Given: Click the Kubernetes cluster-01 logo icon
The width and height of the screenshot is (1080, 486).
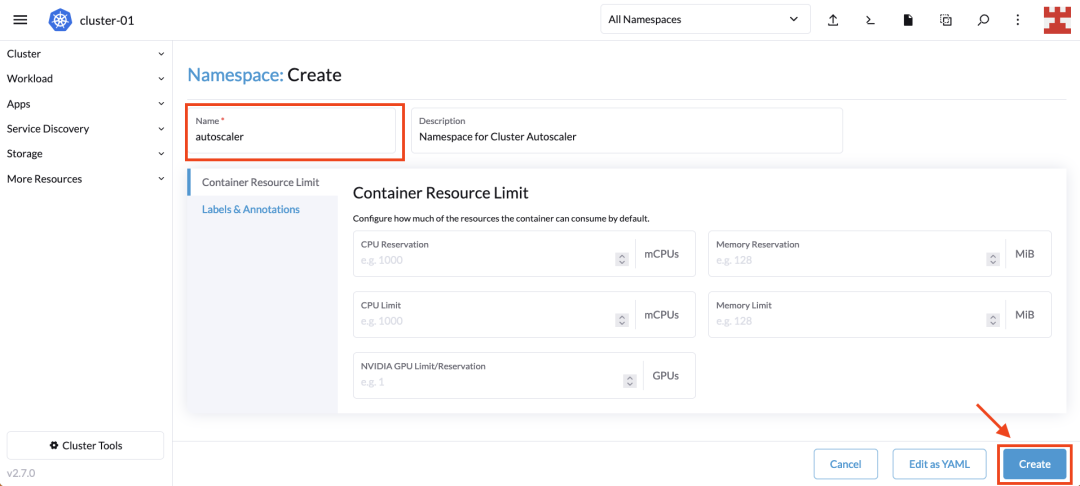Looking at the screenshot, I should (61, 20).
